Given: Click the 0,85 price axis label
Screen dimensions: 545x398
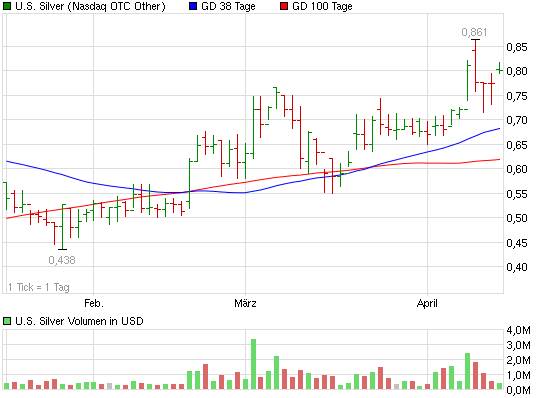Looking at the screenshot, I should tap(517, 47).
